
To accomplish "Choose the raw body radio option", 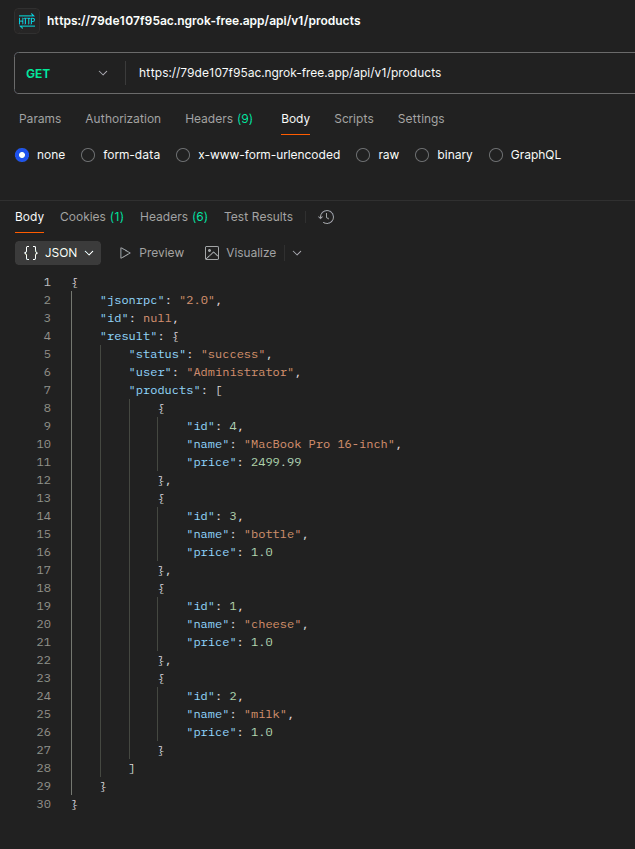I will pyautogui.click(x=363, y=155).
